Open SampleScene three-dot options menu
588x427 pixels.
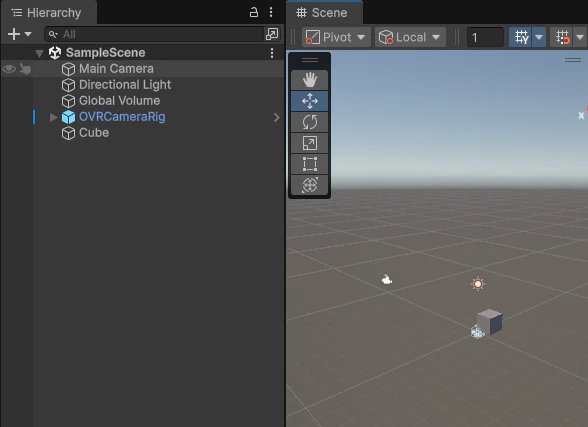click(x=272, y=53)
